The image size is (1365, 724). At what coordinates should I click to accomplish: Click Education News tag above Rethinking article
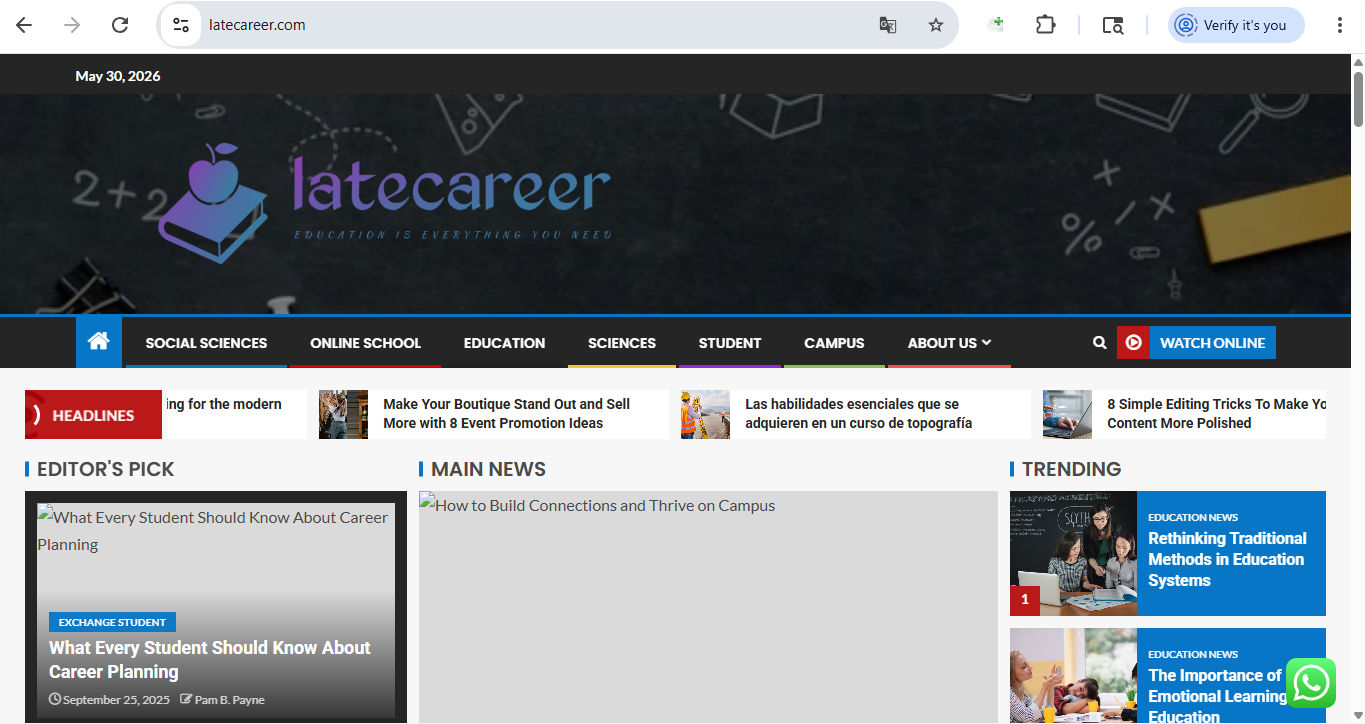[x=1193, y=517]
